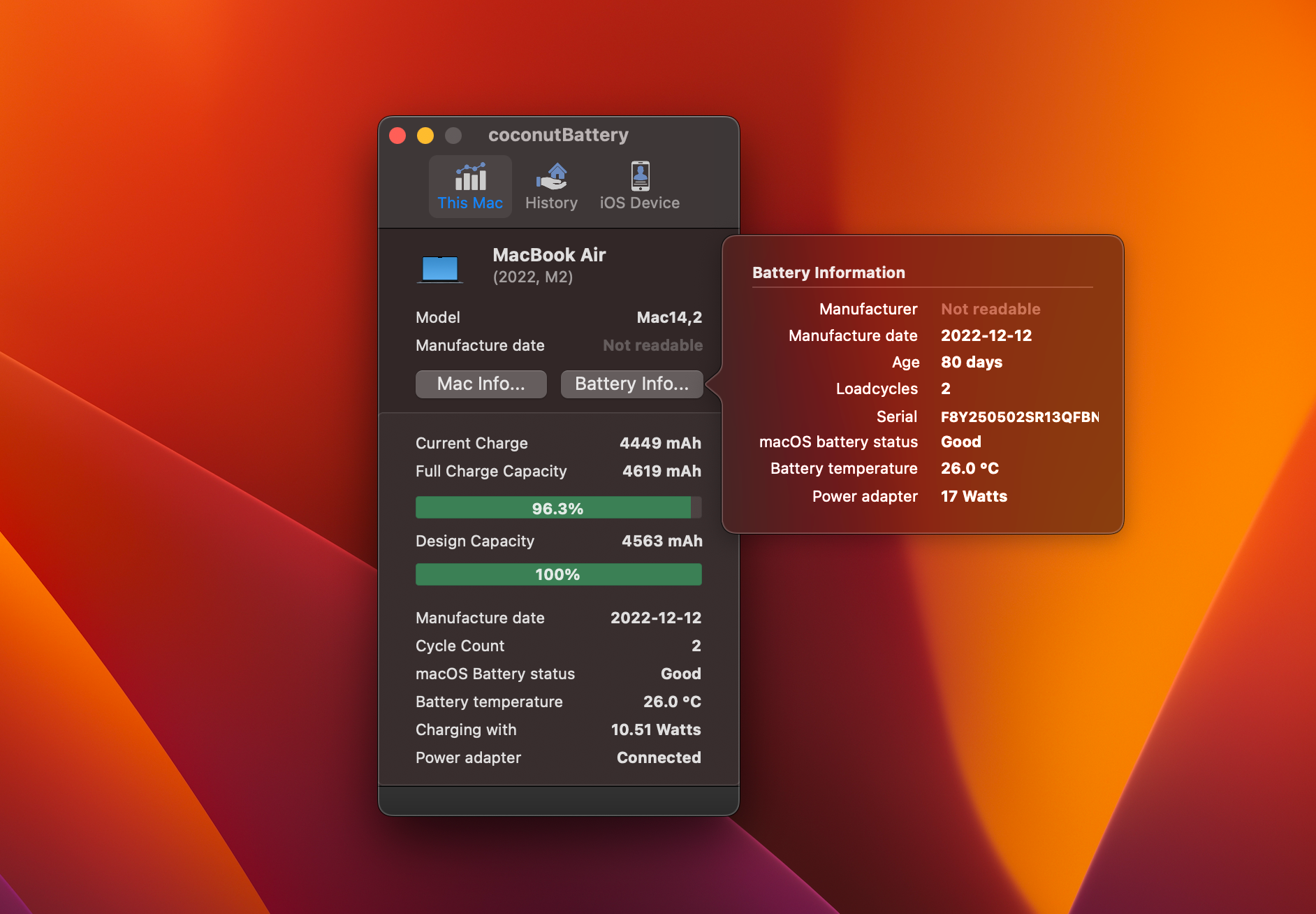Click the 4449 mAh current charge value

660,443
